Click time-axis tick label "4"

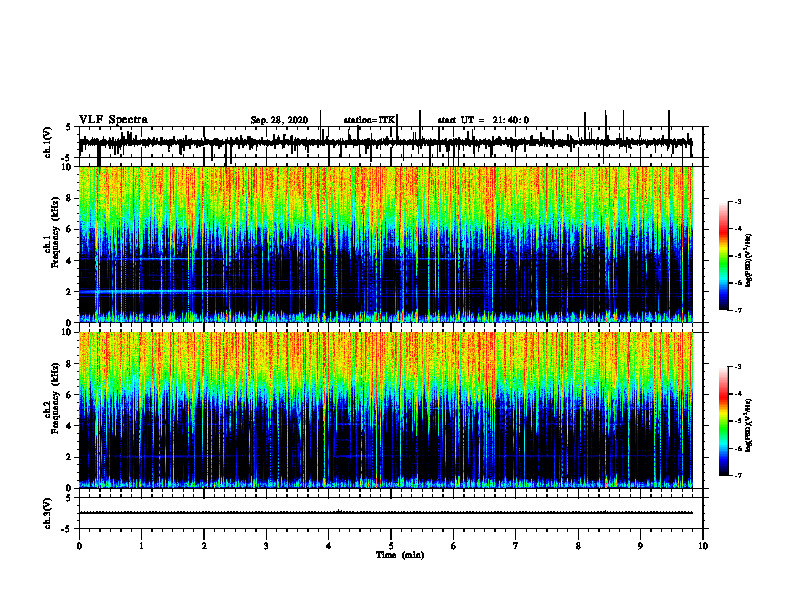329,546
